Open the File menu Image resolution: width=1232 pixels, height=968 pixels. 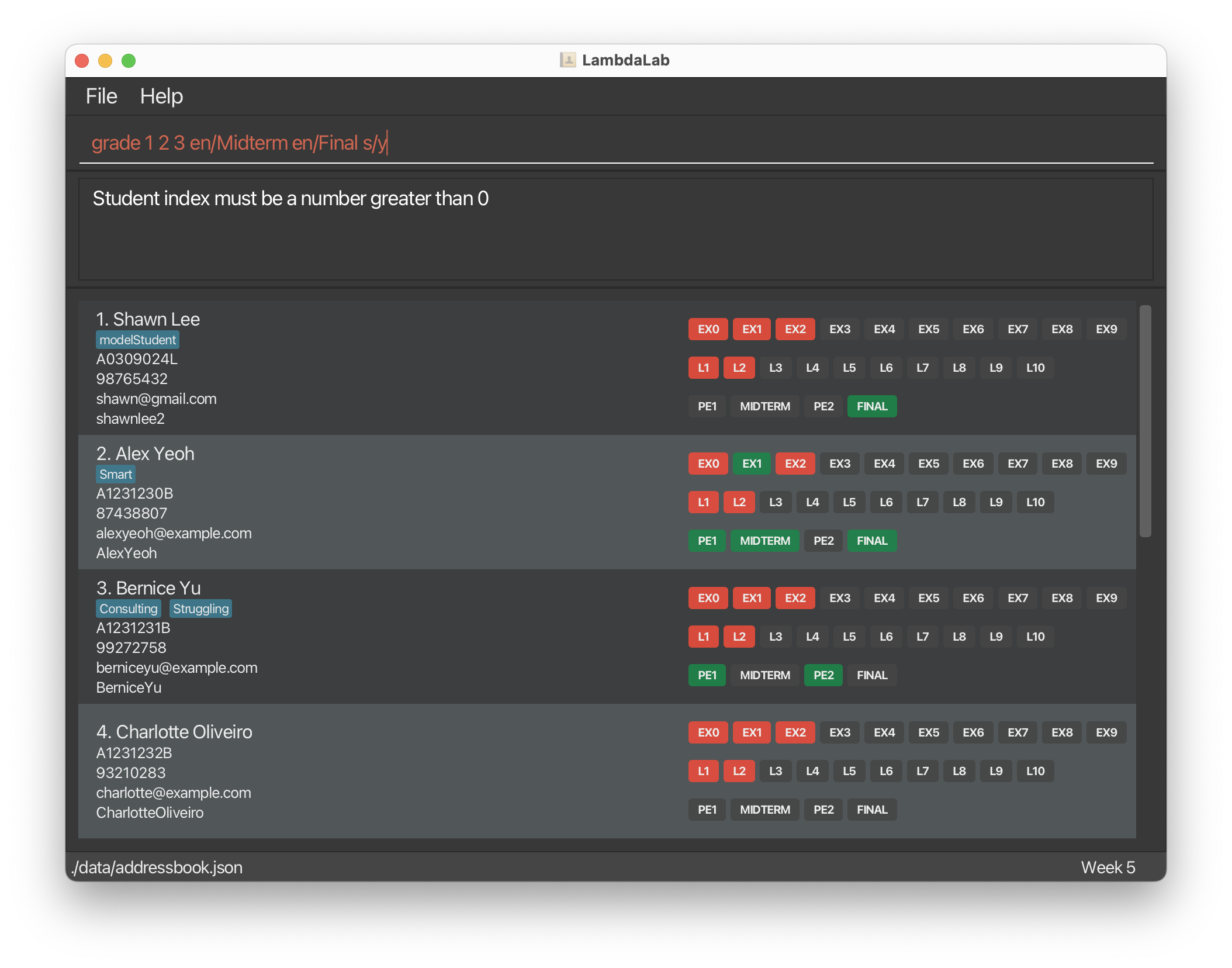(101, 96)
